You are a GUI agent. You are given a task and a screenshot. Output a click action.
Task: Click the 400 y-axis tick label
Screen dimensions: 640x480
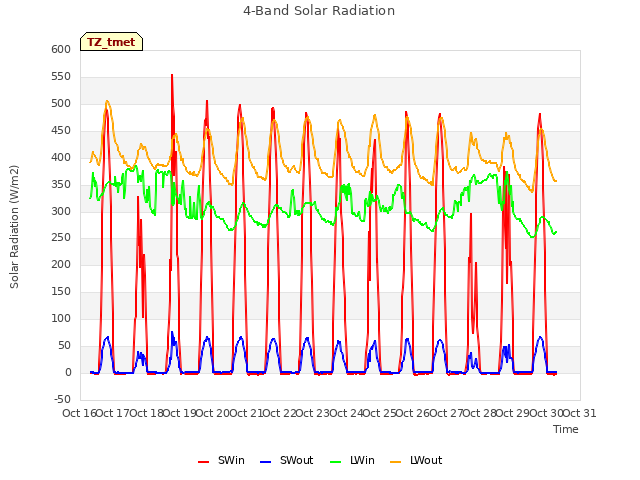tap(61, 157)
